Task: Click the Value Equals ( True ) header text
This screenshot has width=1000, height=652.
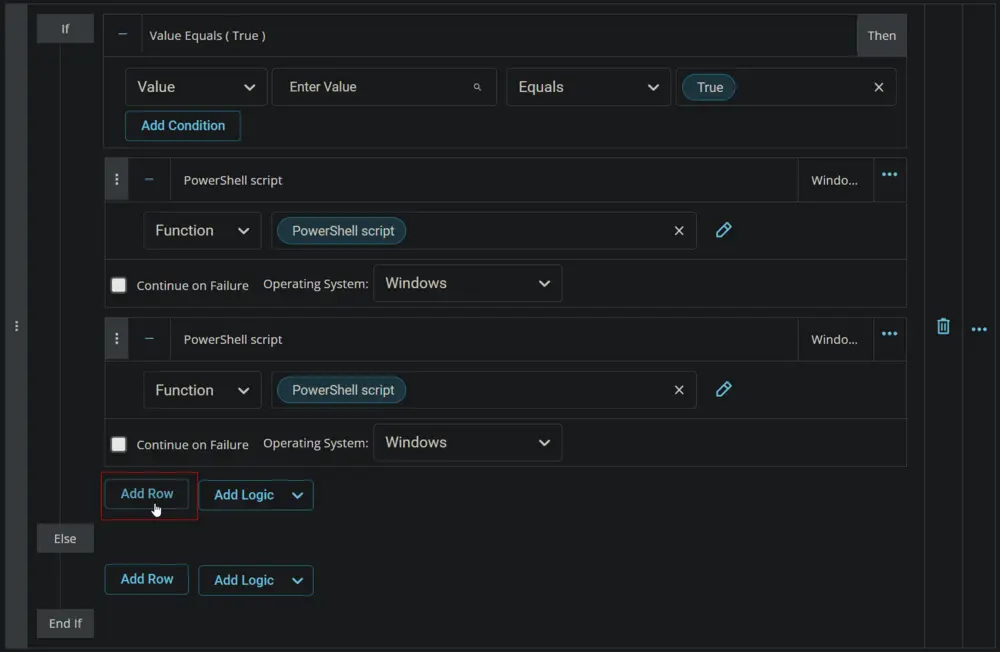Action: tap(207, 36)
